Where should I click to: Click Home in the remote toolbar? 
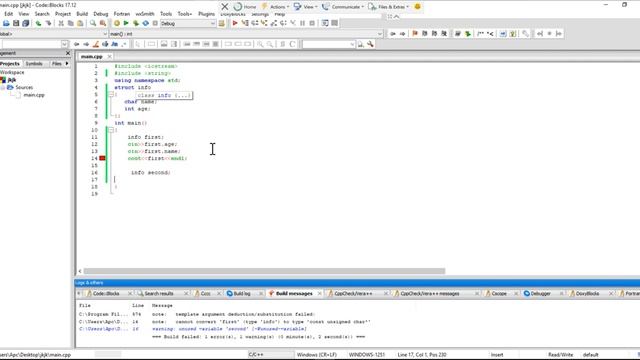coord(245,7)
